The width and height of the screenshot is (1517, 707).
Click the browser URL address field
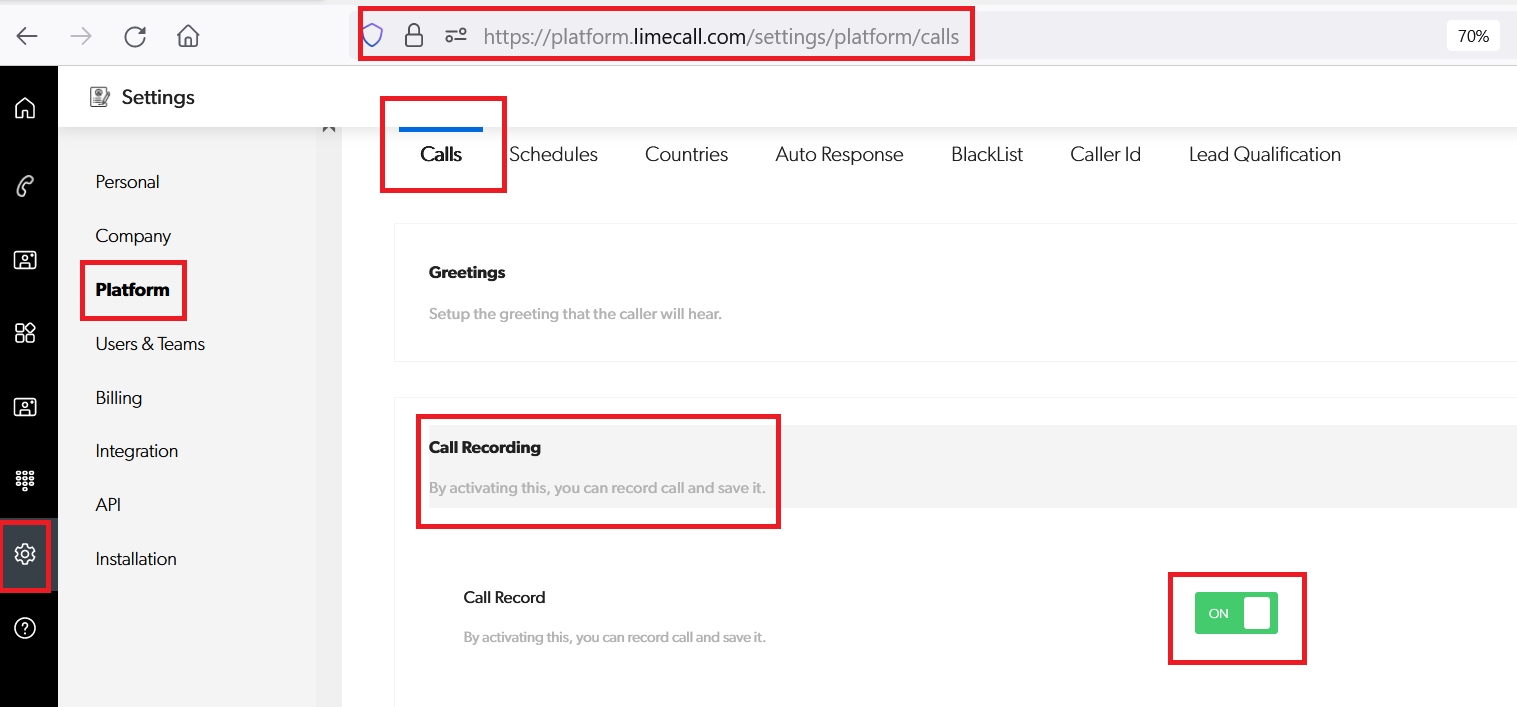720,37
